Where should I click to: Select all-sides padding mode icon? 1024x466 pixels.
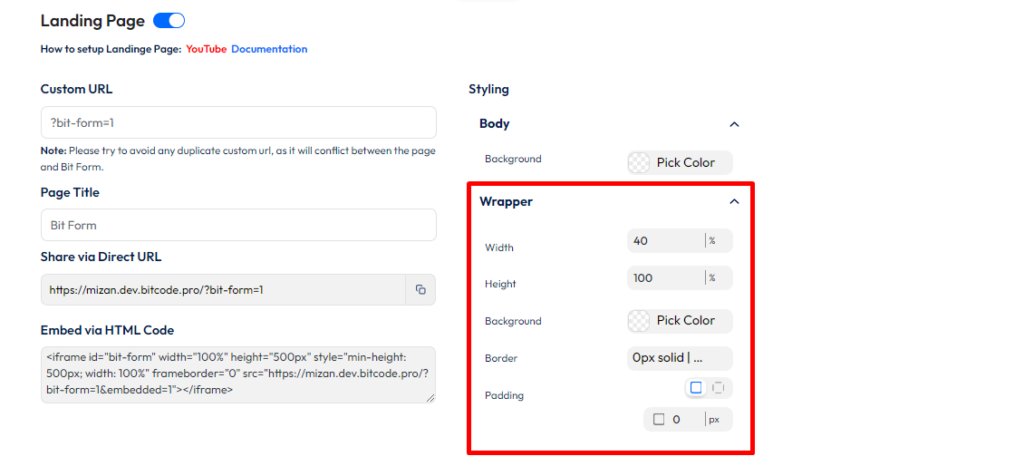point(696,388)
